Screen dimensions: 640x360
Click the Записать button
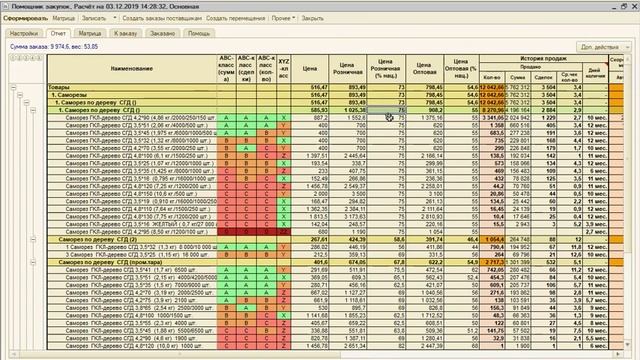pos(94,18)
